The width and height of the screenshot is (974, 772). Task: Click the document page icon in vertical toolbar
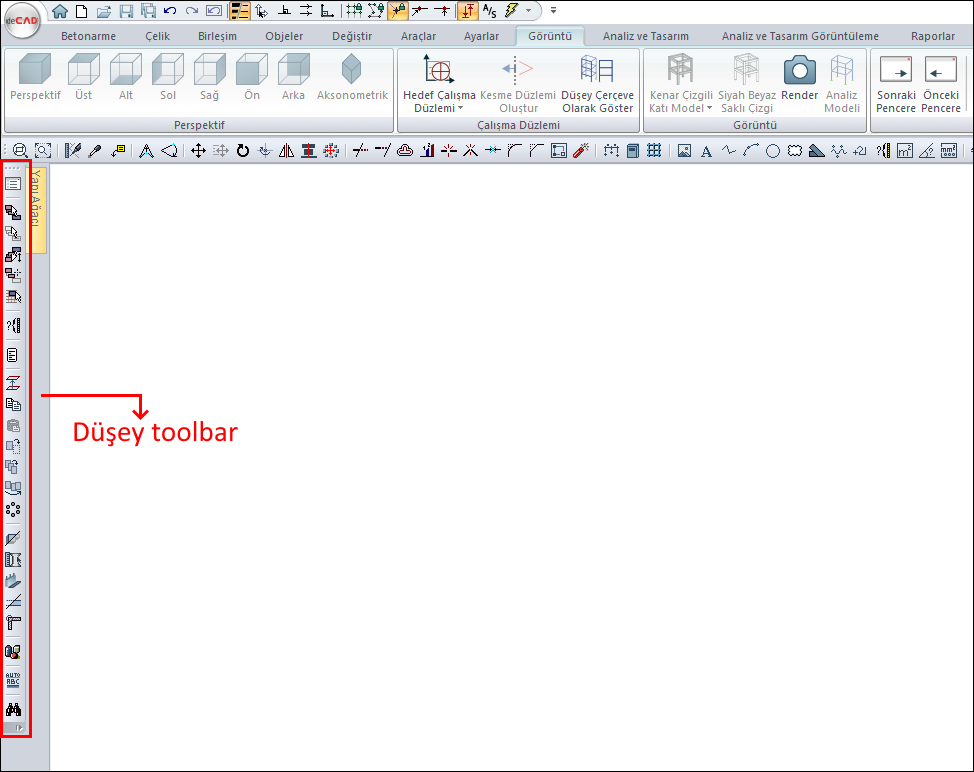pyautogui.click(x=13, y=355)
